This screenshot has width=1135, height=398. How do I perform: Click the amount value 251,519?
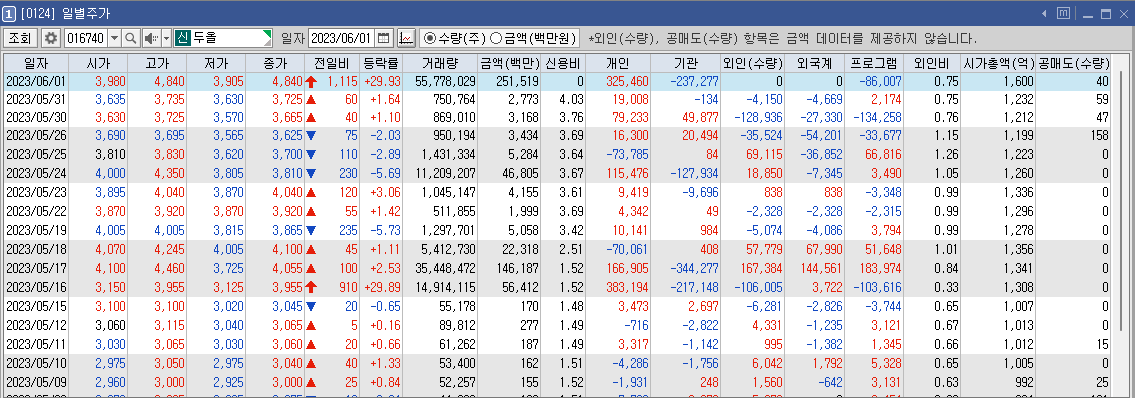point(518,82)
